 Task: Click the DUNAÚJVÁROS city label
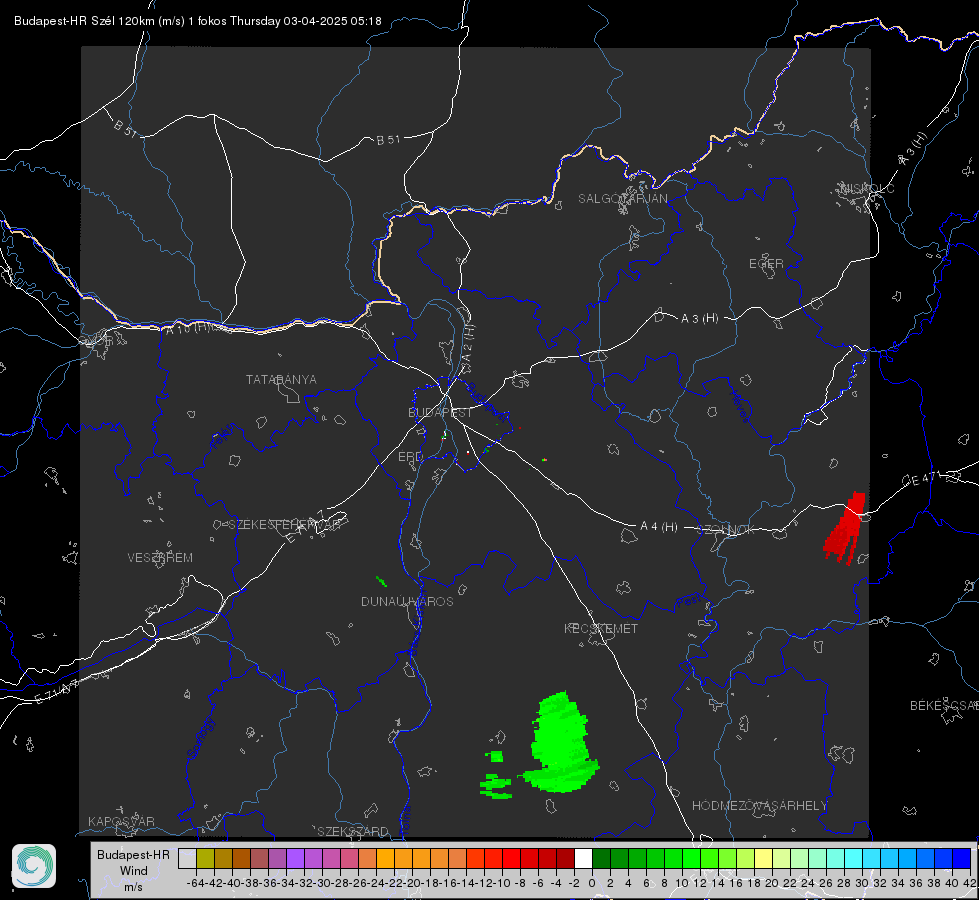click(x=407, y=601)
